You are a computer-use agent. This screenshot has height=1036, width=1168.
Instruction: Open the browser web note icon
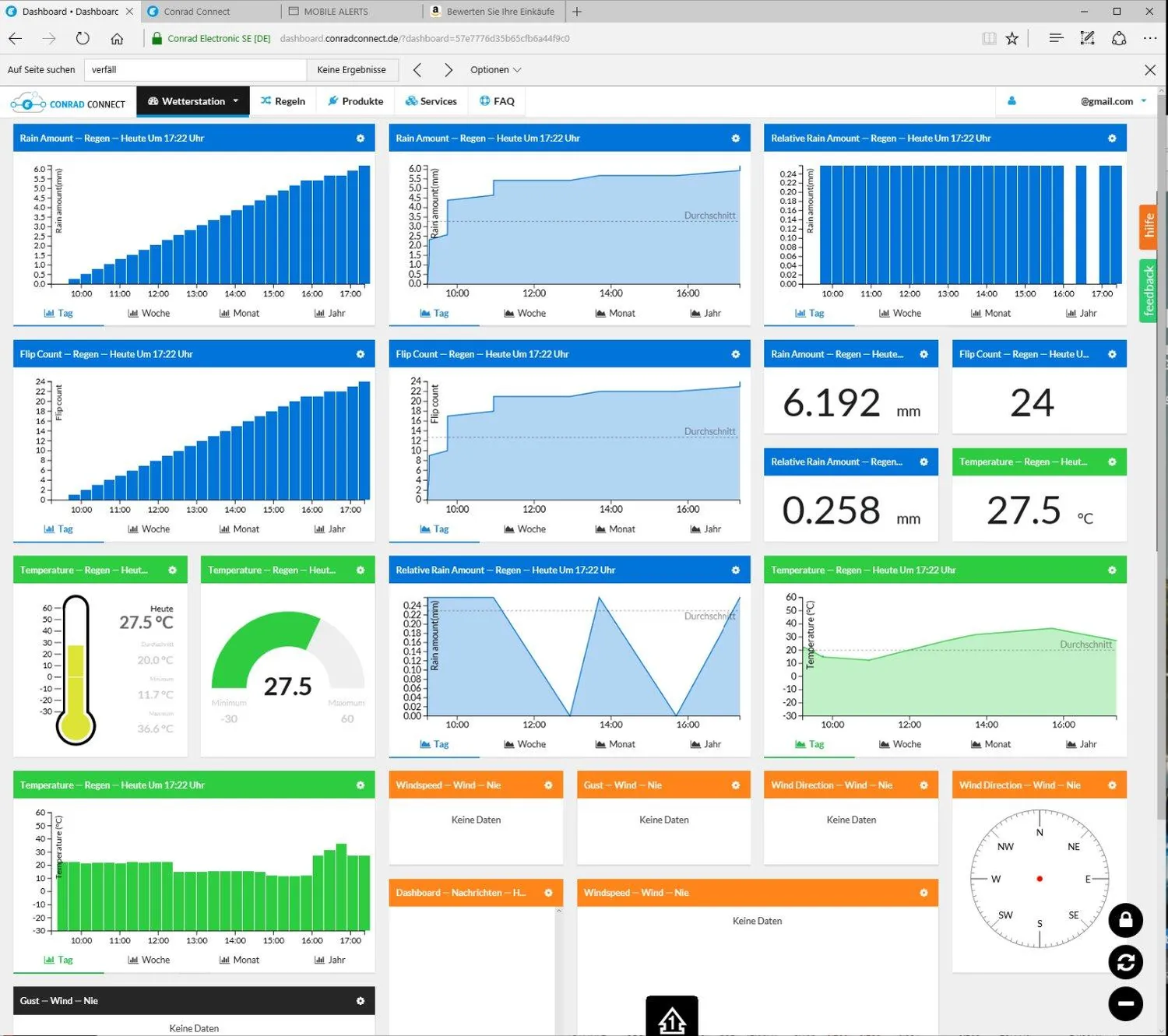point(1088,38)
